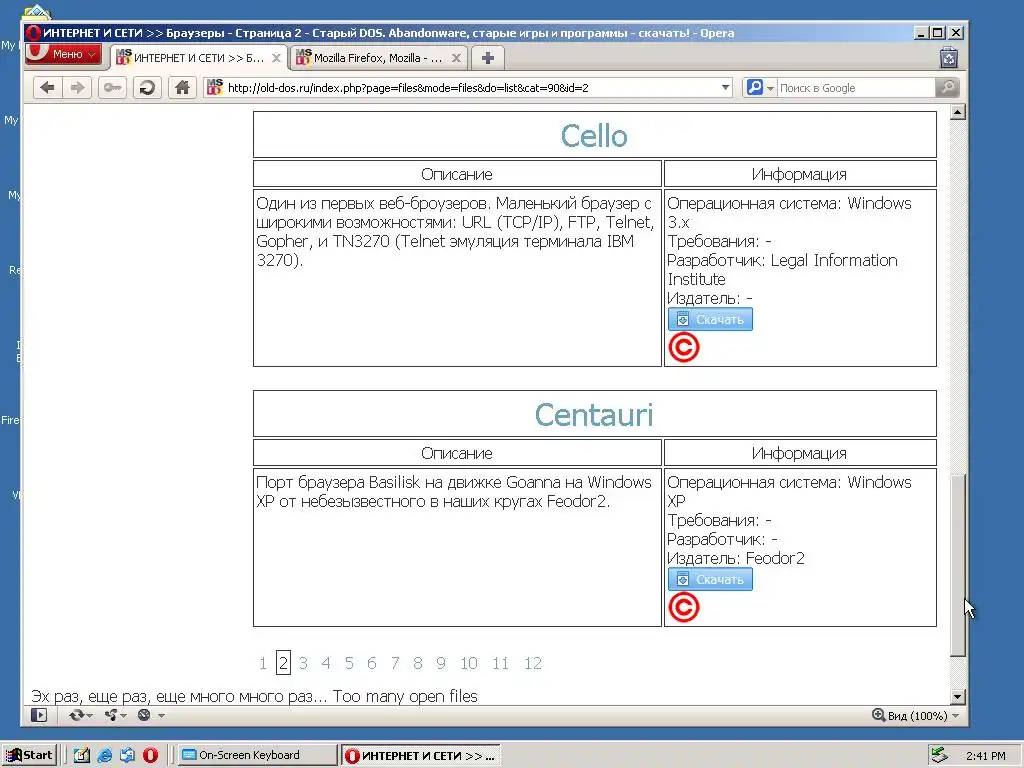Open Opera Link sync status button
Screen dimensions: 1024x768
coord(80,715)
